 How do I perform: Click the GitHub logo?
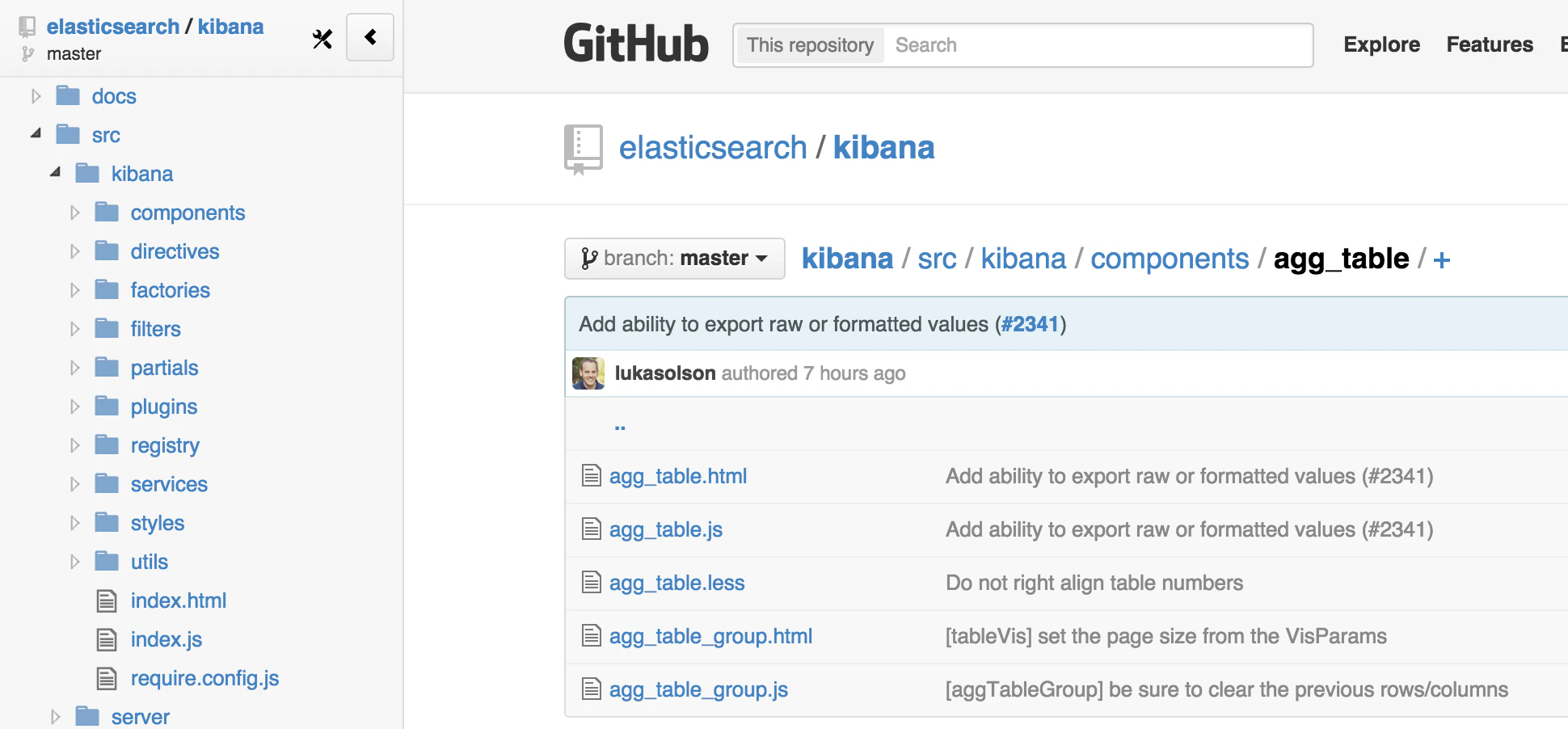coord(636,44)
